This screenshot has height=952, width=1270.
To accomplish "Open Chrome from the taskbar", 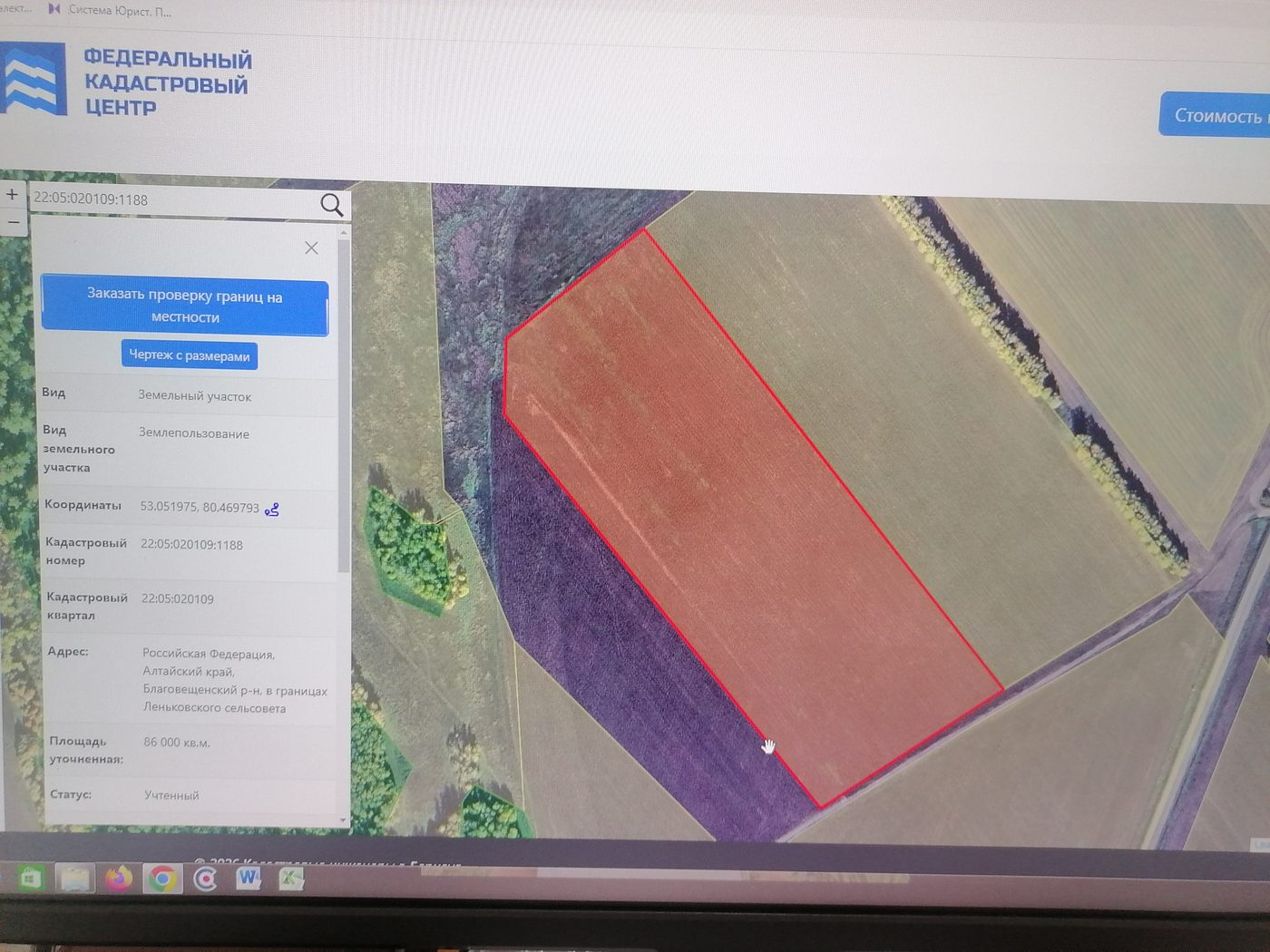I will pyautogui.click(x=162, y=879).
